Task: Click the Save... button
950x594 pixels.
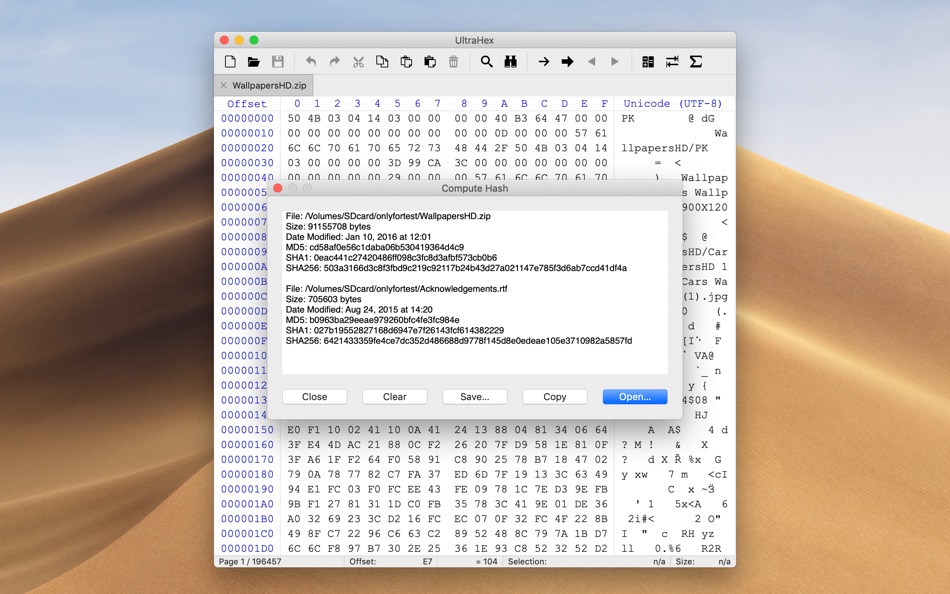Action: (x=474, y=397)
